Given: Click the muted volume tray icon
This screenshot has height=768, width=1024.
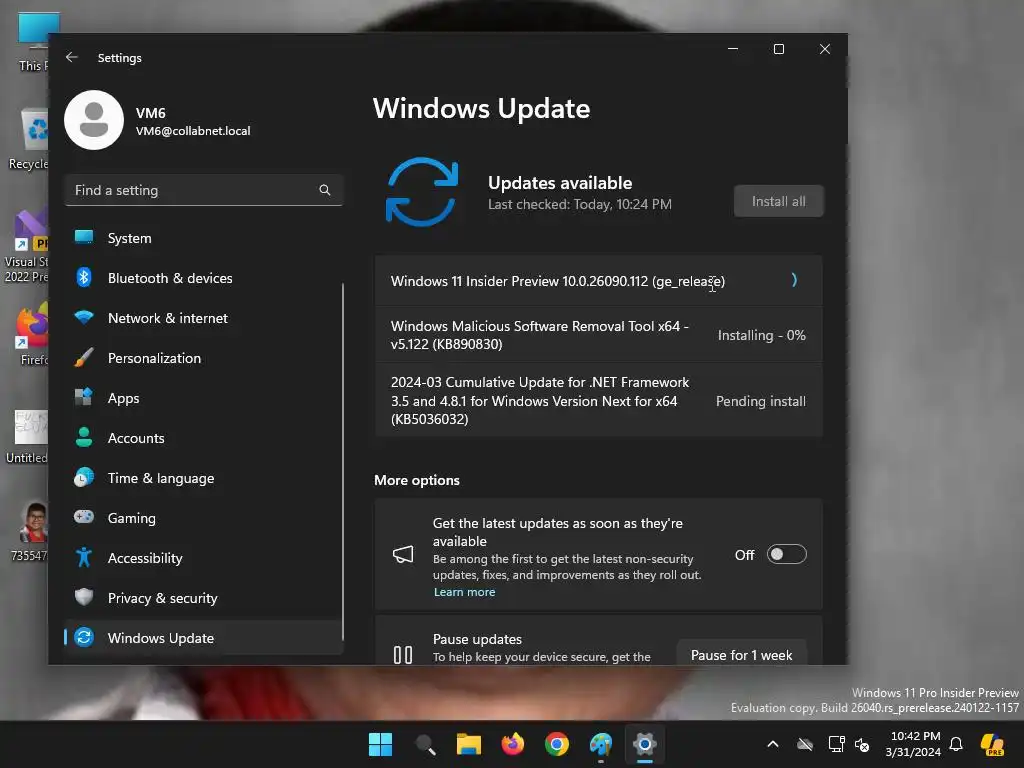Looking at the screenshot, I should pyautogui.click(x=862, y=744).
